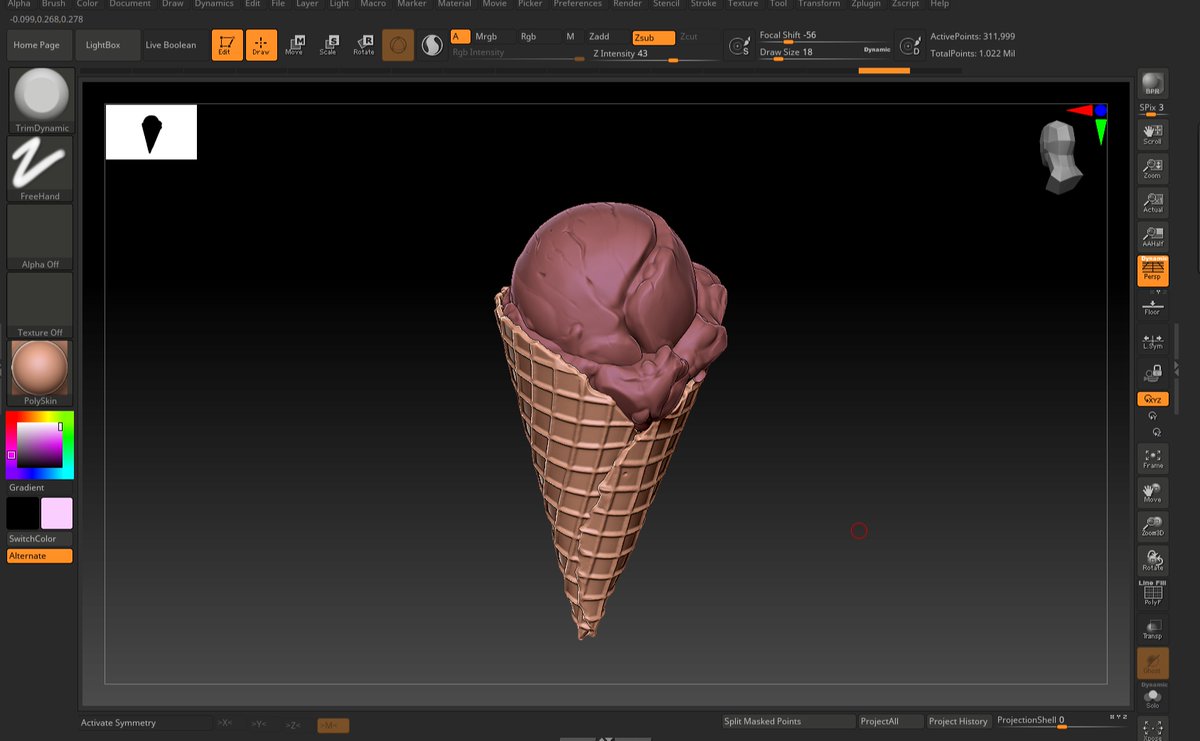1200x741 pixels.
Task: Open the Preferences menu
Action: coord(578,4)
